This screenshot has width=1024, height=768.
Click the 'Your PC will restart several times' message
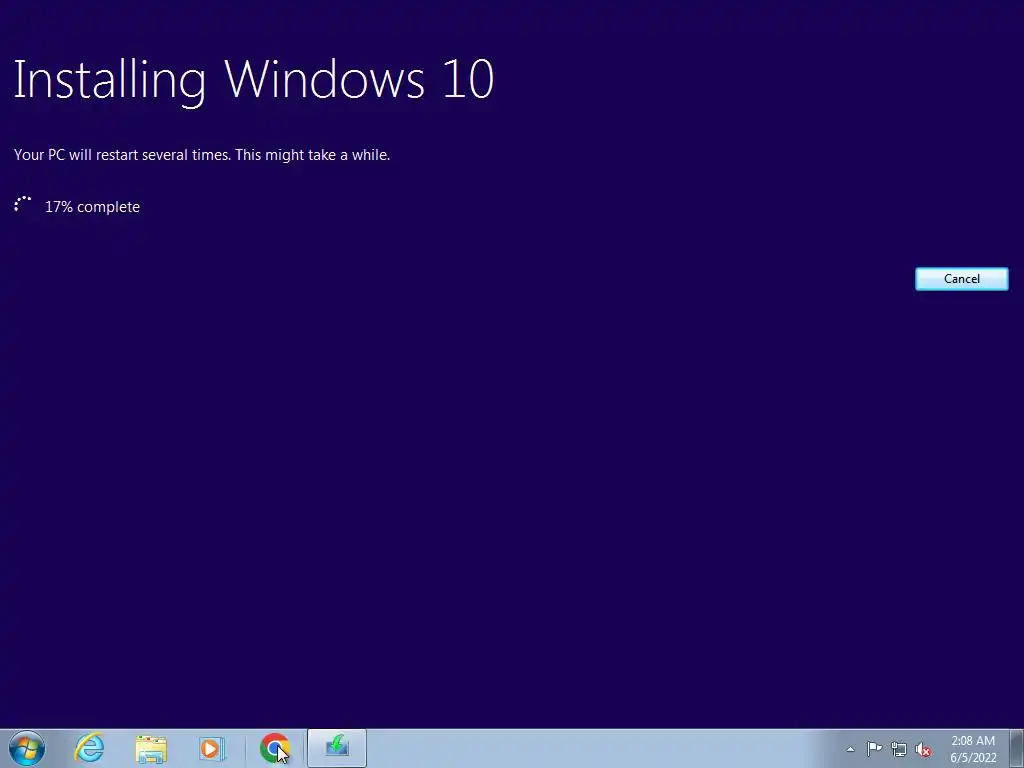tap(202, 155)
